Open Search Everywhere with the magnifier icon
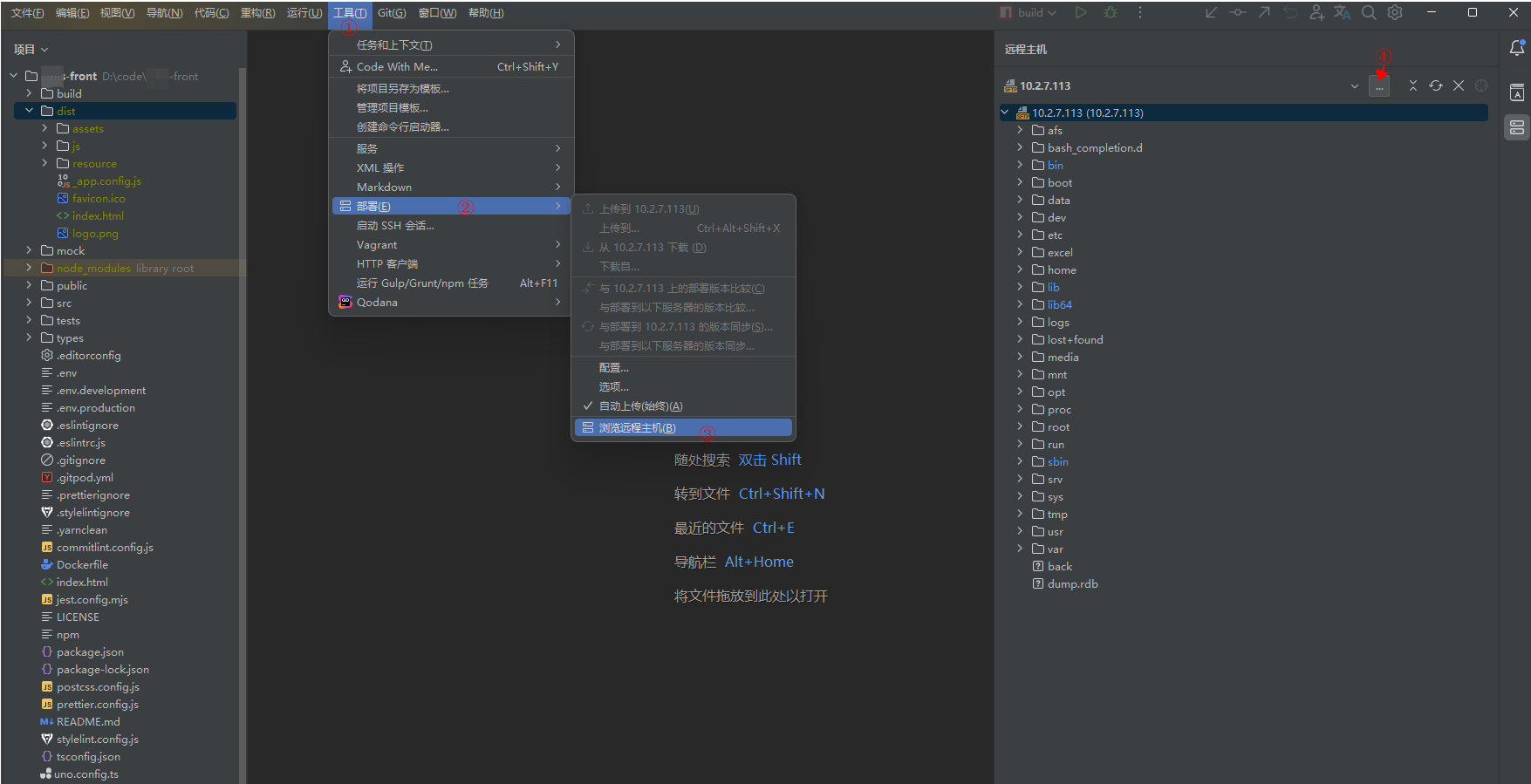The width and height of the screenshot is (1531, 784). coord(1369,13)
